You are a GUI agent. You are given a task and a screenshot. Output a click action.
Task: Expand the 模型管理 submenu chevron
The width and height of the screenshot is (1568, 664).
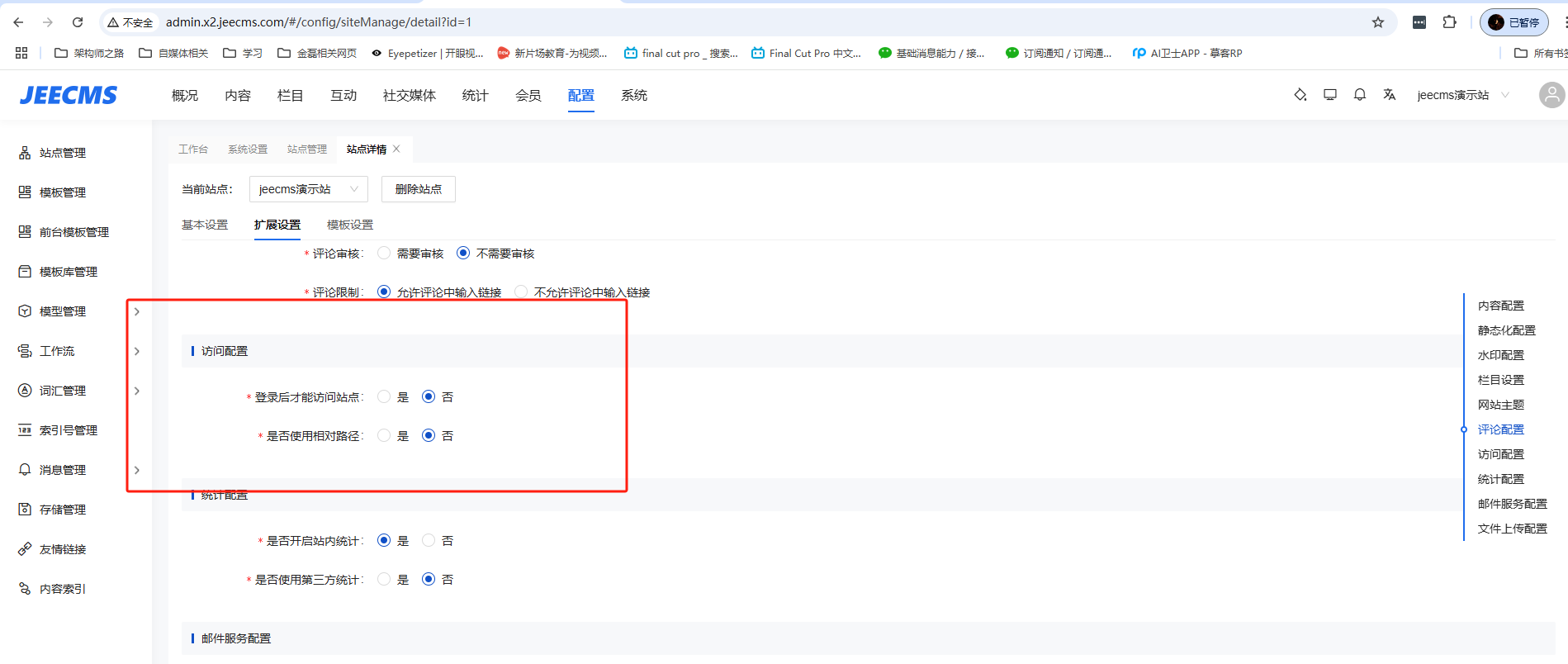tap(137, 311)
